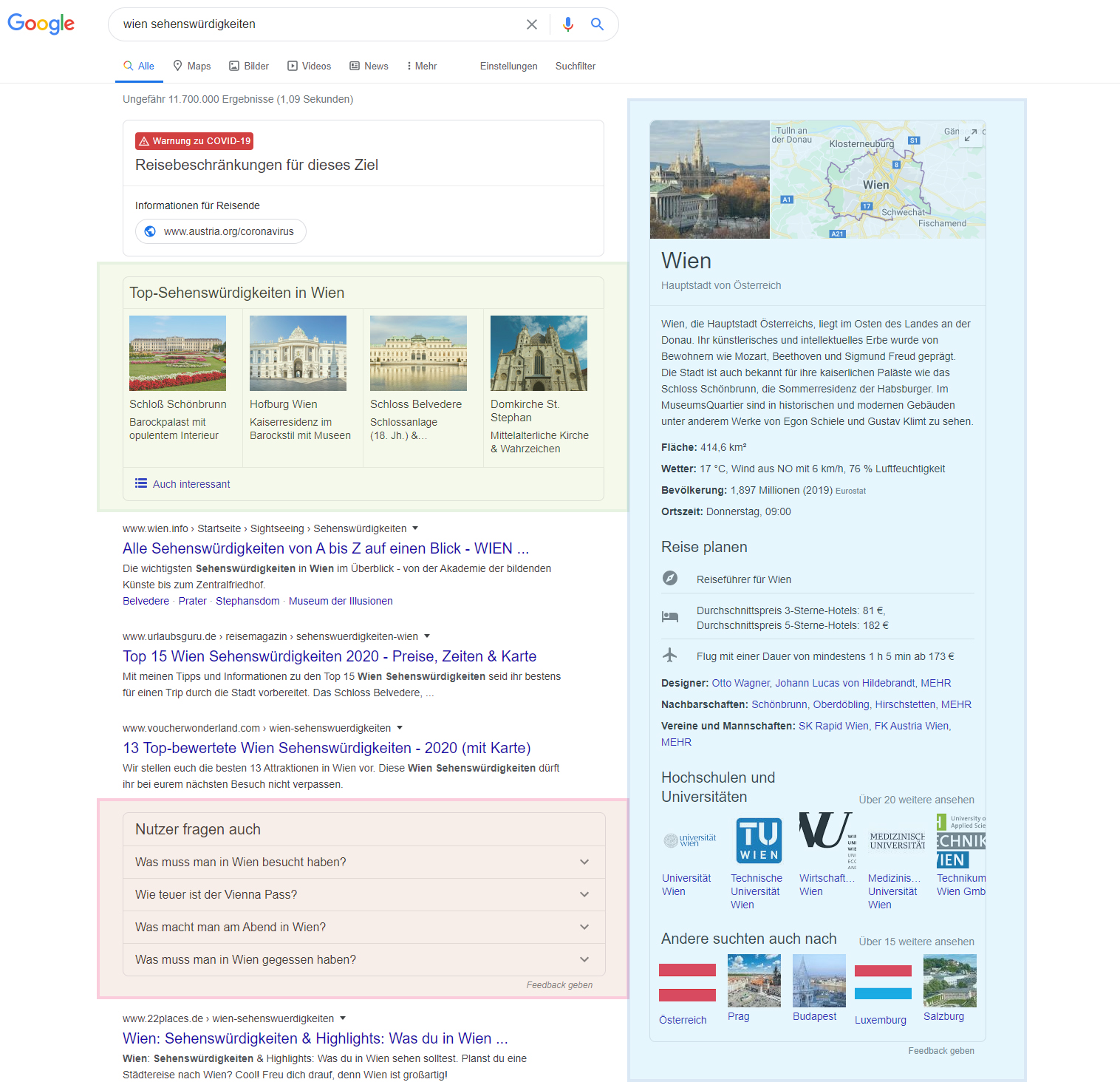This screenshot has width=1120, height=1082.
Task: Start voice search with microphone icon
Action: [567, 24]
